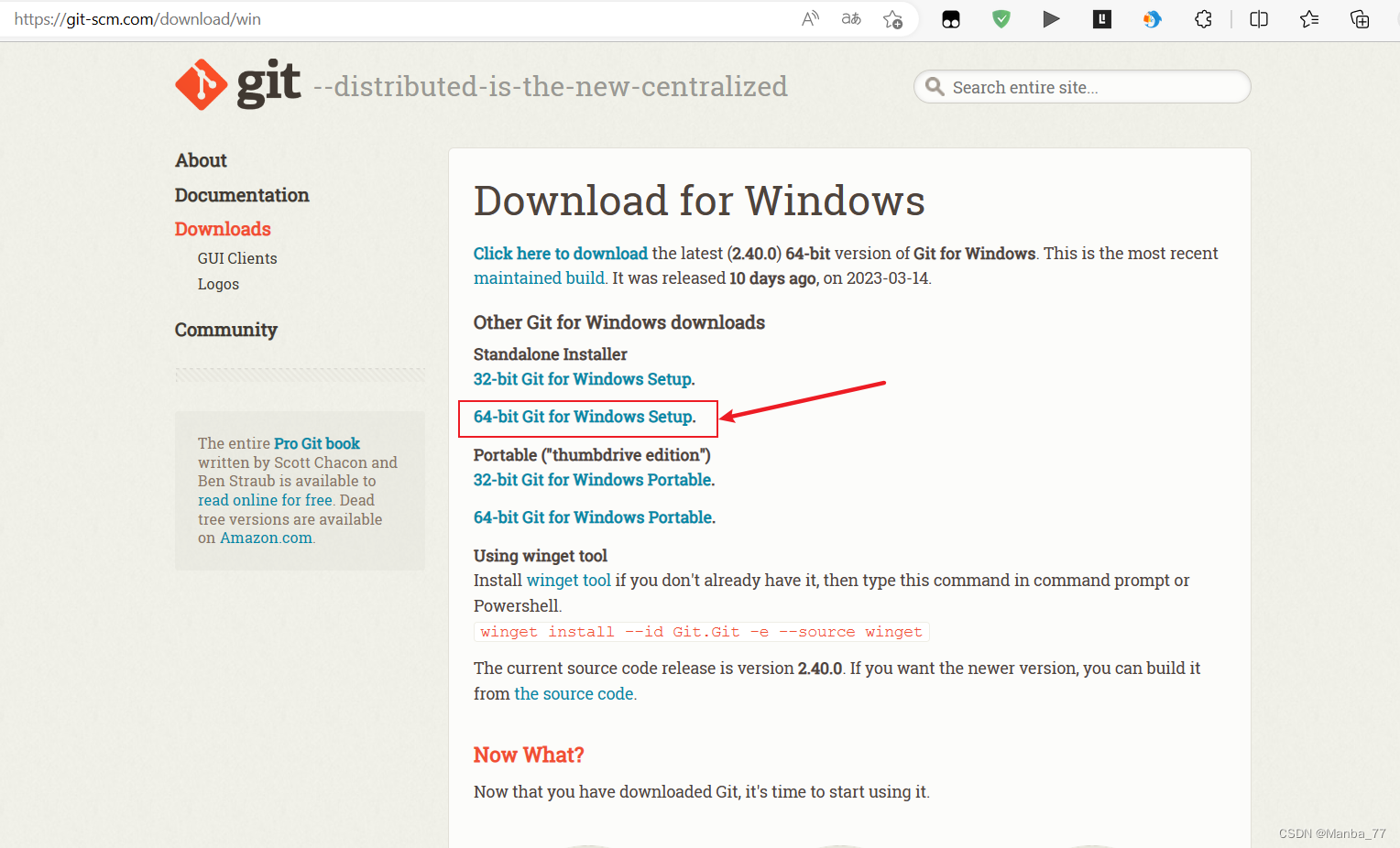
Task: Download 64-bit Git for Windows Portable
Action: (x=594, y=517)
